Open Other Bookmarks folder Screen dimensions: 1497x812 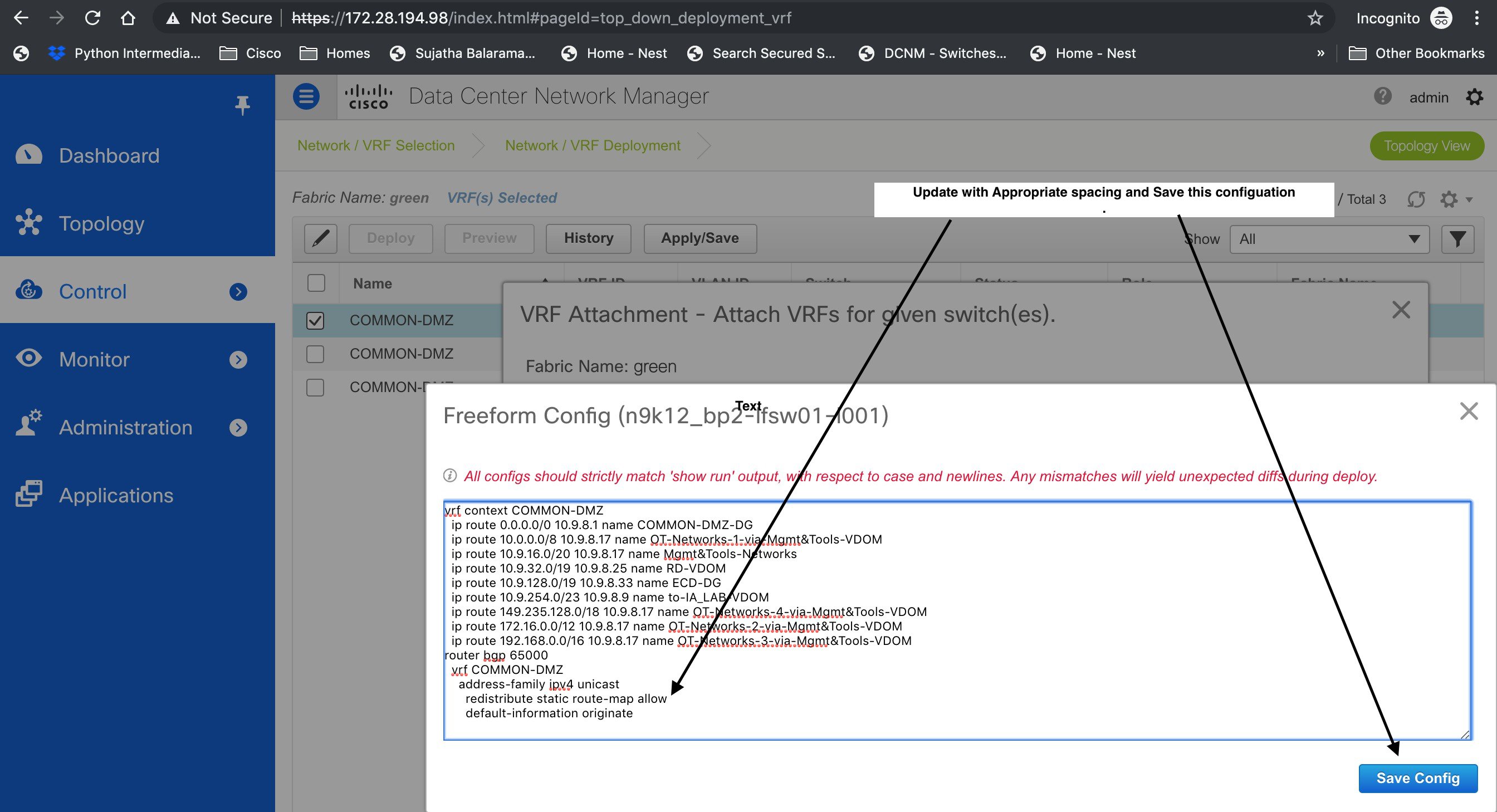pyautogui.click(x=1416, y=53)
